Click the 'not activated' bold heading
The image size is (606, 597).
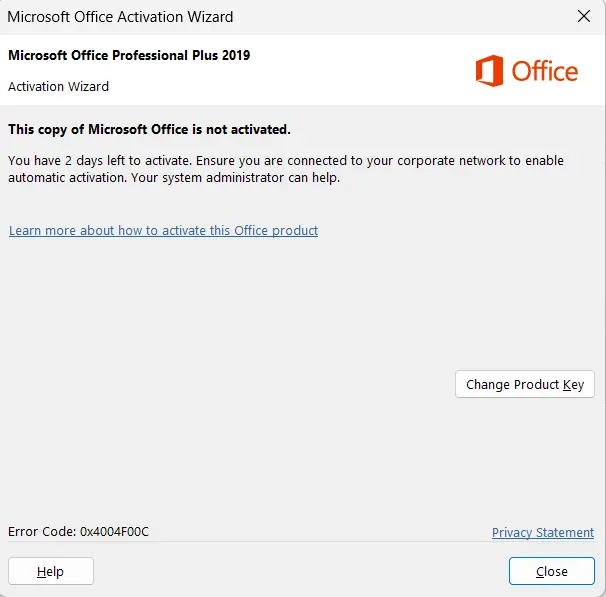[x=149, y=129]
